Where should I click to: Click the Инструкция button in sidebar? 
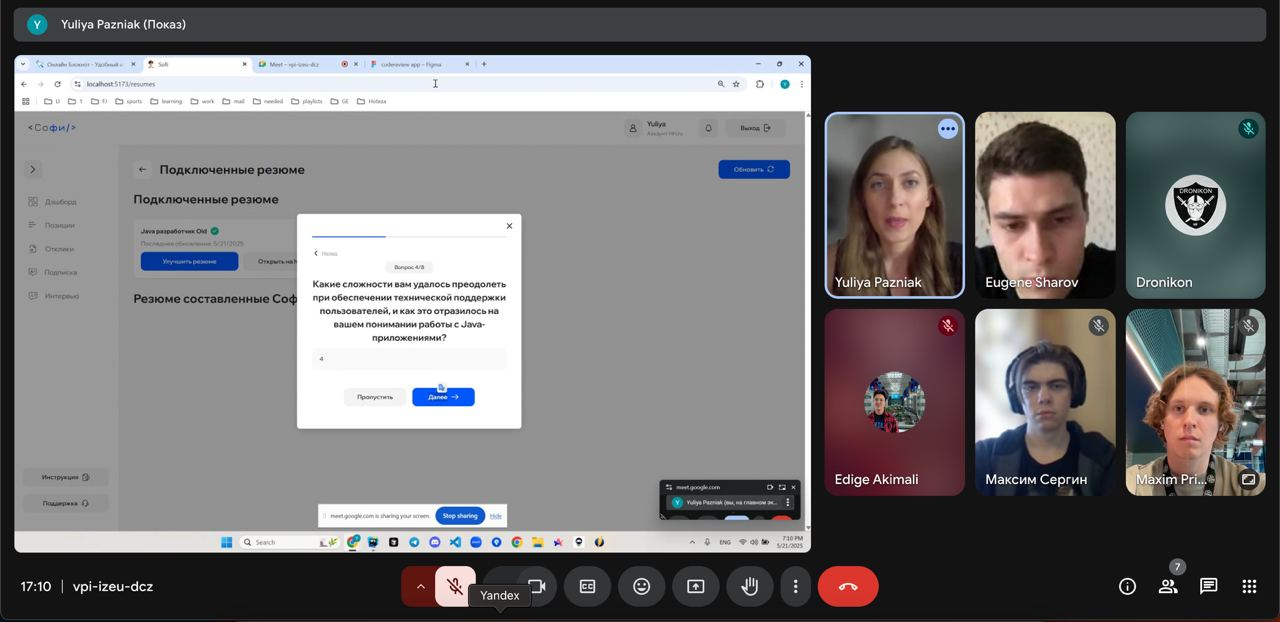[66, 477]
